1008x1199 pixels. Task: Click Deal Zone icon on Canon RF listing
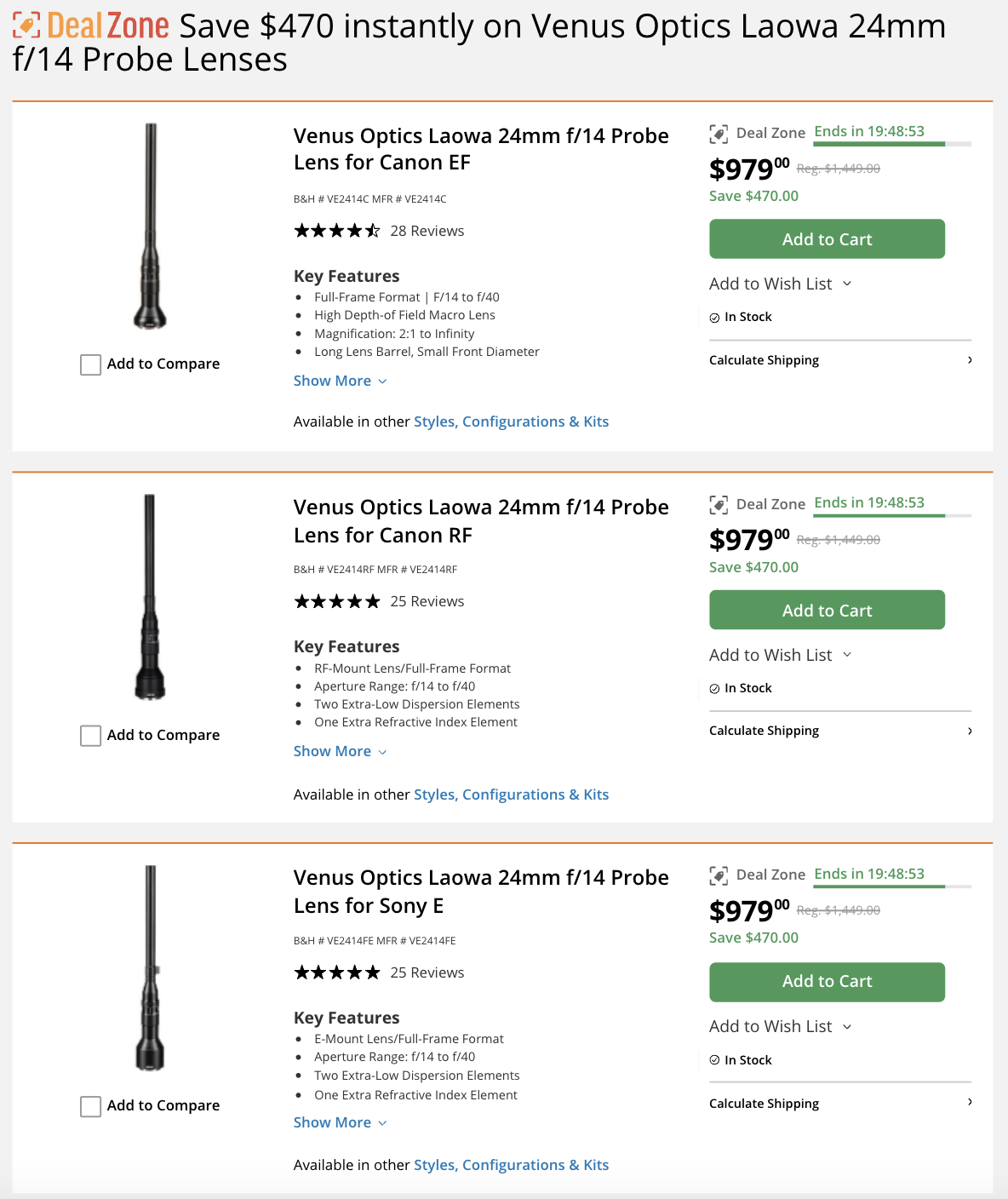(x=719, y=505)
